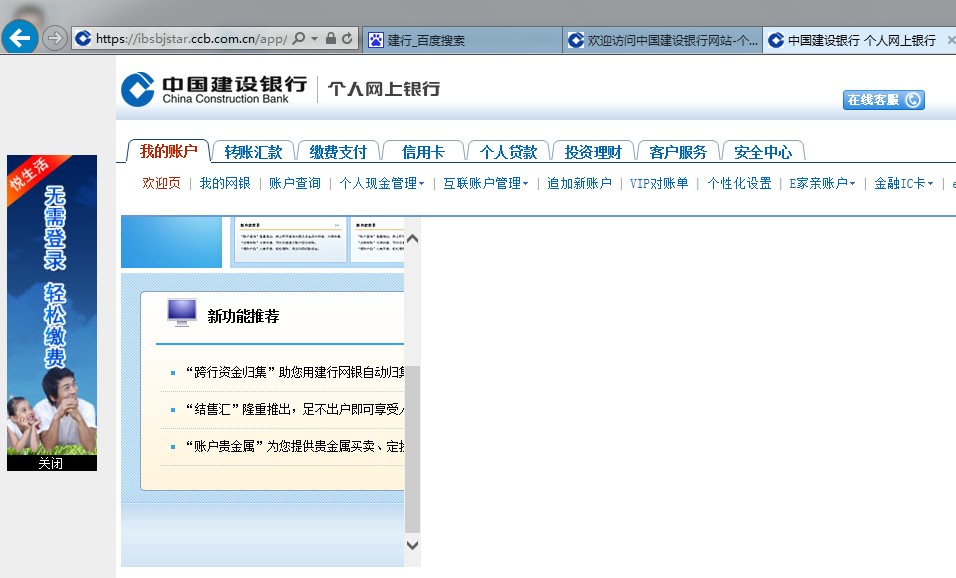Click the 新功能推荐 heading text
The width and height of the screenshot is (956, 578).
[243, 316]
